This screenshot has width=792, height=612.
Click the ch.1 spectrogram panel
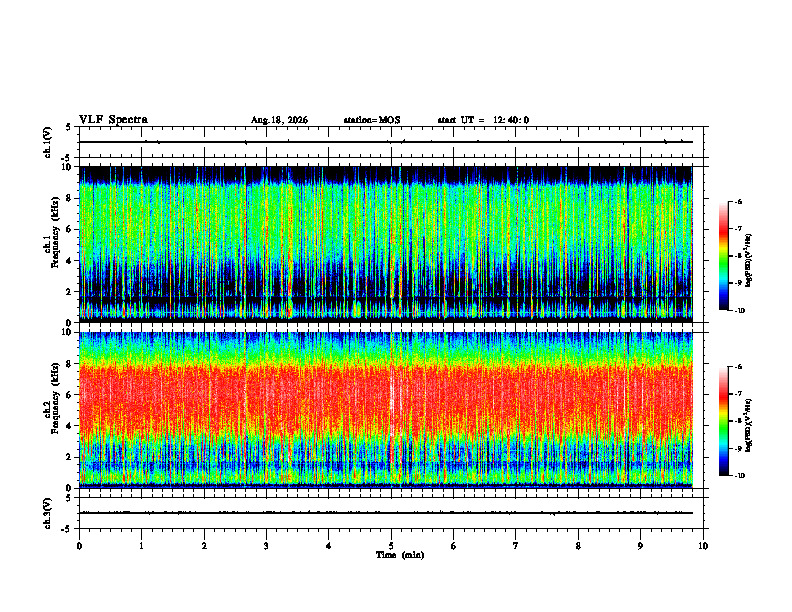pyautogui.click(x=386, y=244)
